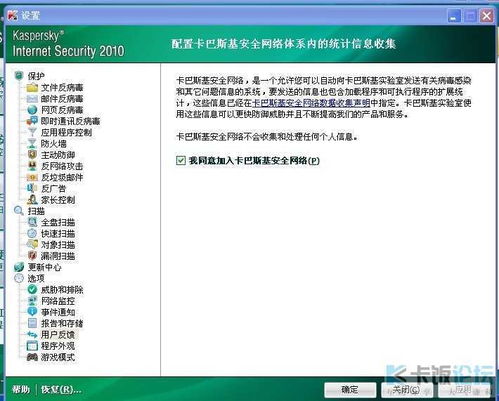This screenshot has height=401, width=499.
Task: Click the 应用 button
Action: pyautogui.click(x=463, y=389)
